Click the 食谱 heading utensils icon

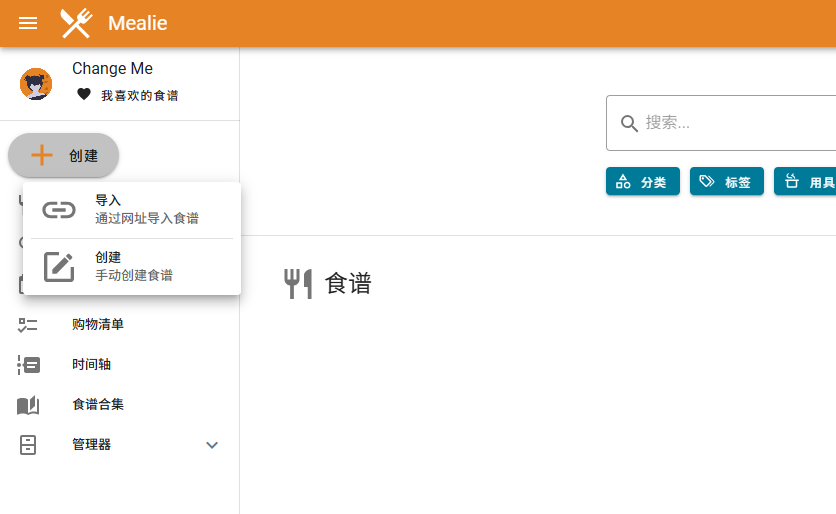click(x=298, y=283)
